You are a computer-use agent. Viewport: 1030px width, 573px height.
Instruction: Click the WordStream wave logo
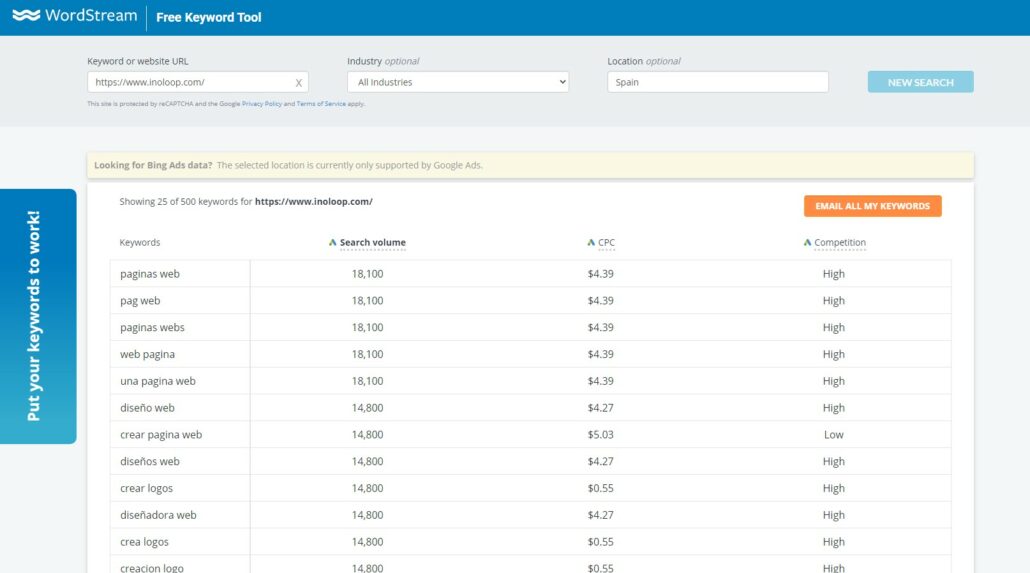26,16
